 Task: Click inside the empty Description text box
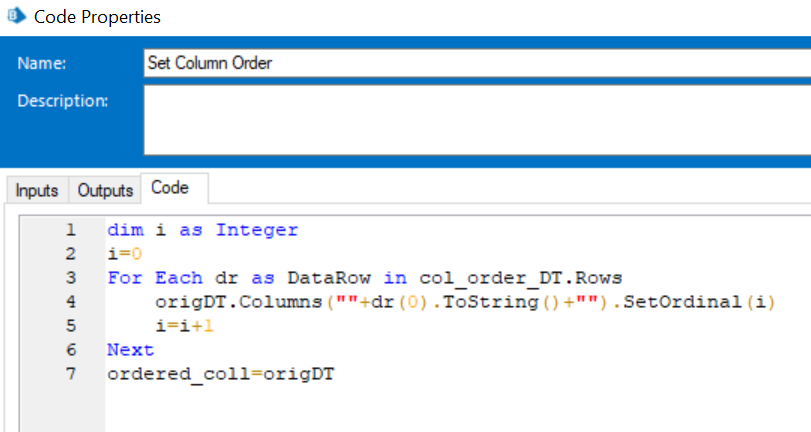click(x=477, y=120)
